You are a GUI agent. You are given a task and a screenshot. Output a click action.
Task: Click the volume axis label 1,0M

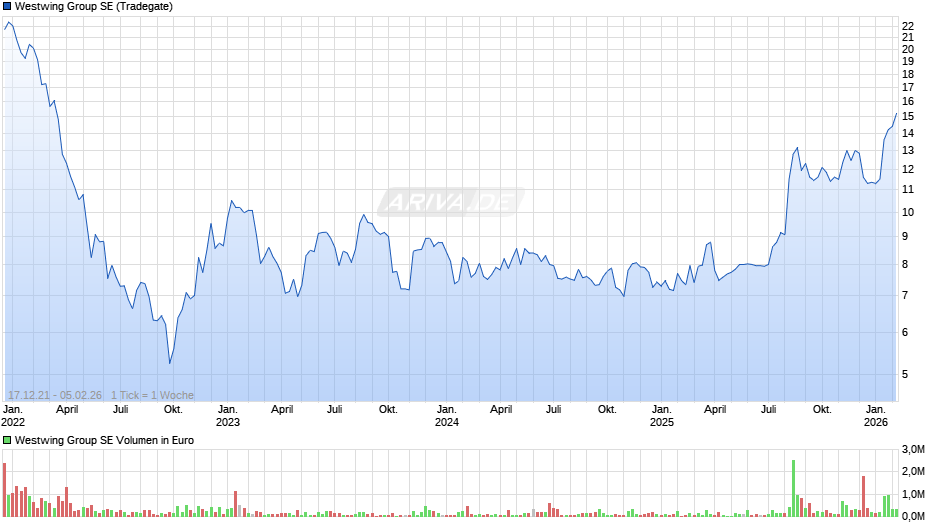pos(913,494)
